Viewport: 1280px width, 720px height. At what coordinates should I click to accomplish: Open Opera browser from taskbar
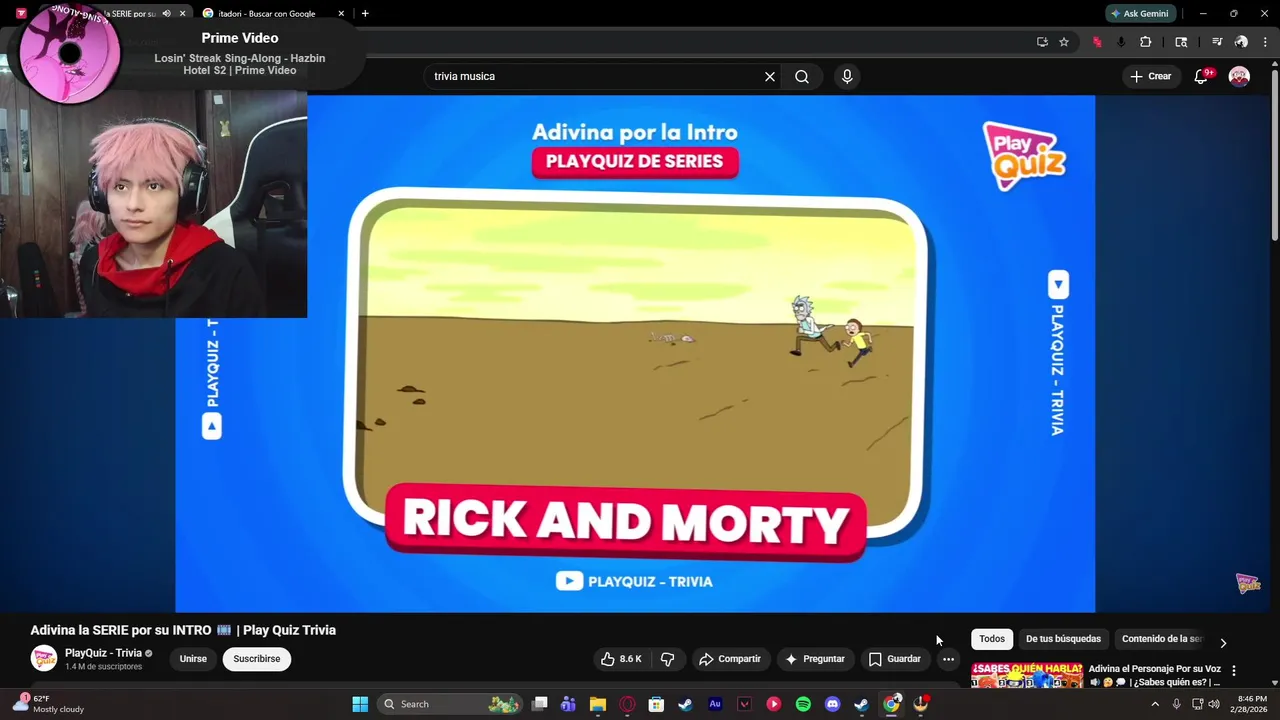pyautogui.click(x=627, y=704)
